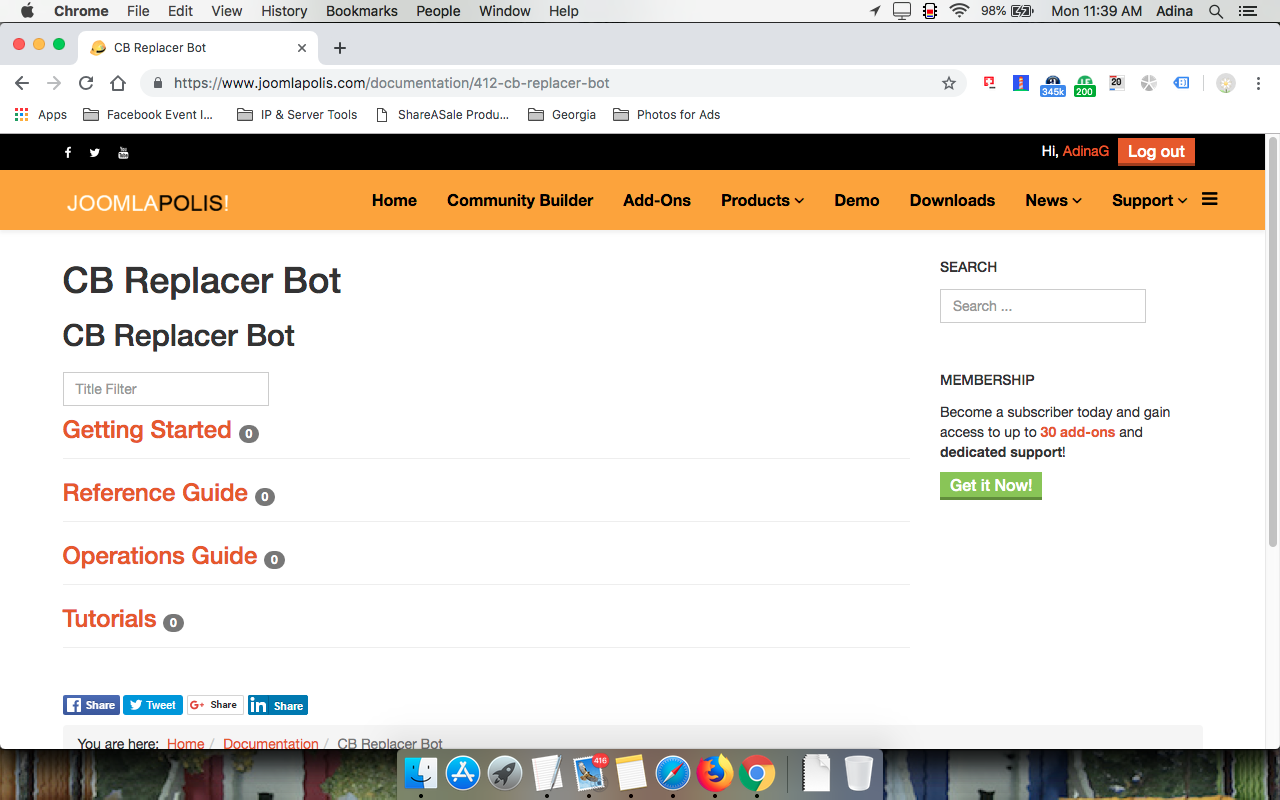The image size is (1280, 800).
Task: Click the 345k badge extension icon
Action: coord(1052,85)
